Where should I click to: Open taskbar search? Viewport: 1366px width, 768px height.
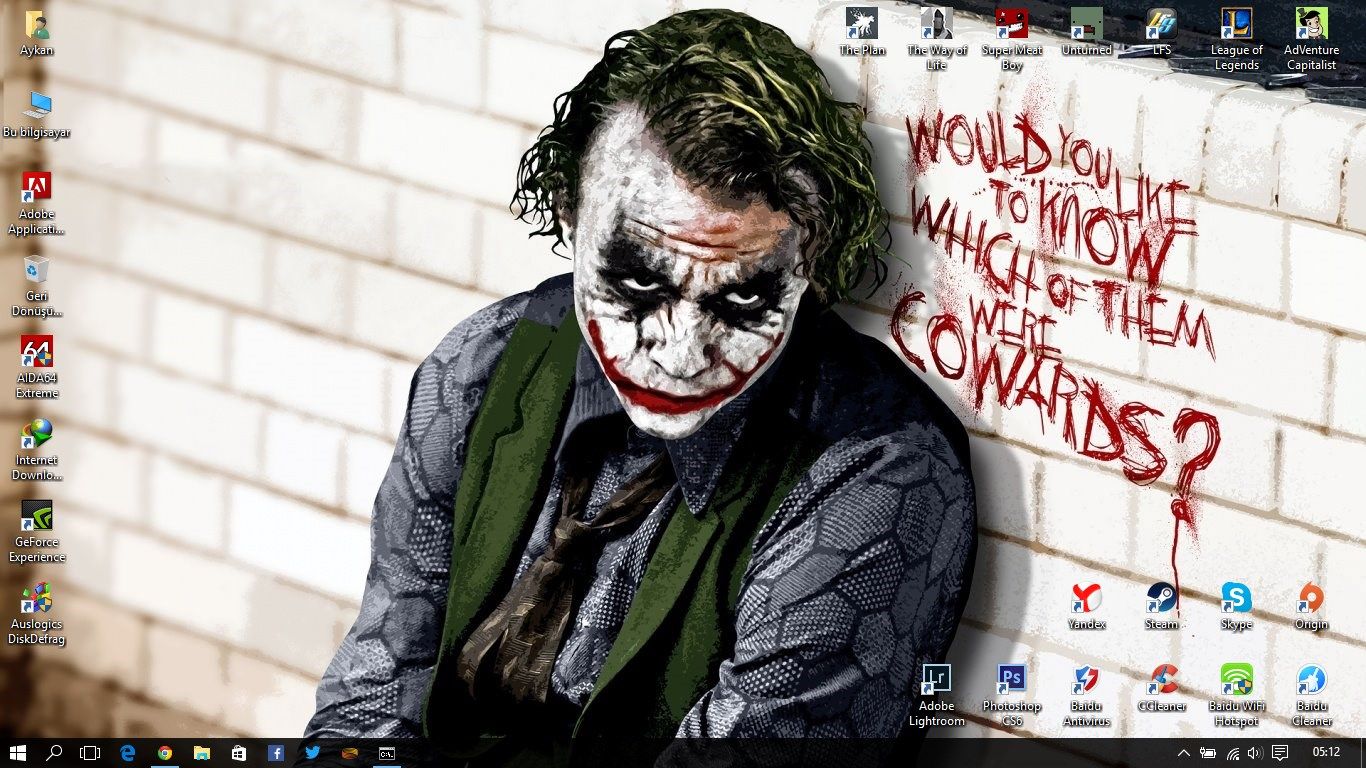coord(54,753)
